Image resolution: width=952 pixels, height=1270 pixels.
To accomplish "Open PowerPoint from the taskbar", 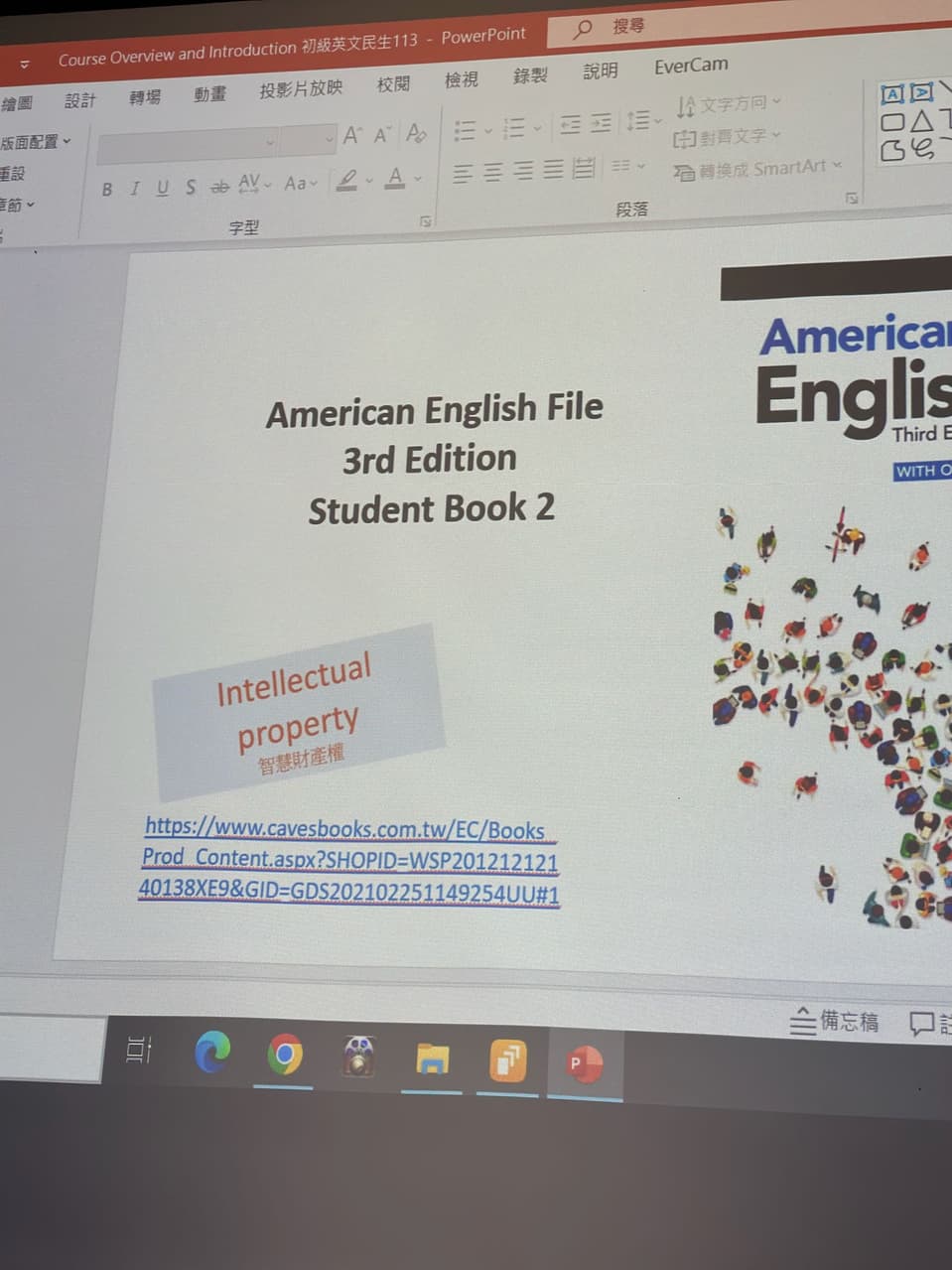I will [x=585, y=1063].
